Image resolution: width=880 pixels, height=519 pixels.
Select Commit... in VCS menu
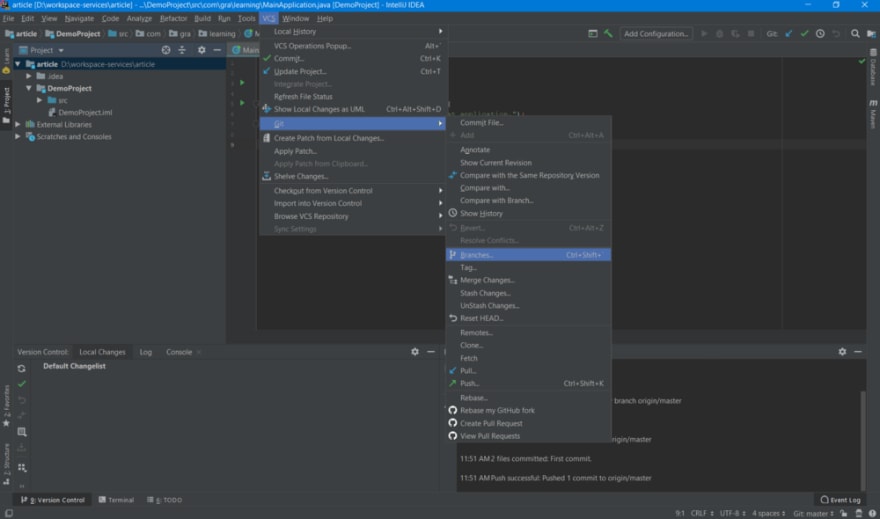353,58
